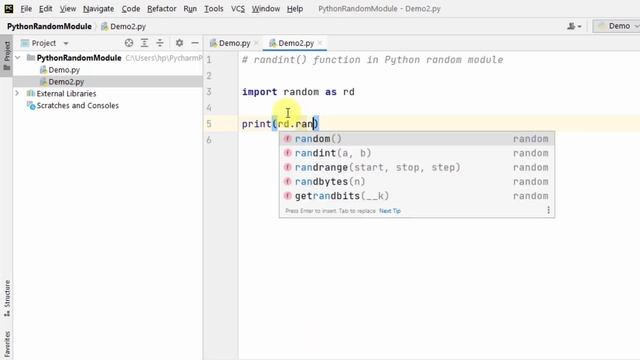Open the Navigate menu

point(98,9)
